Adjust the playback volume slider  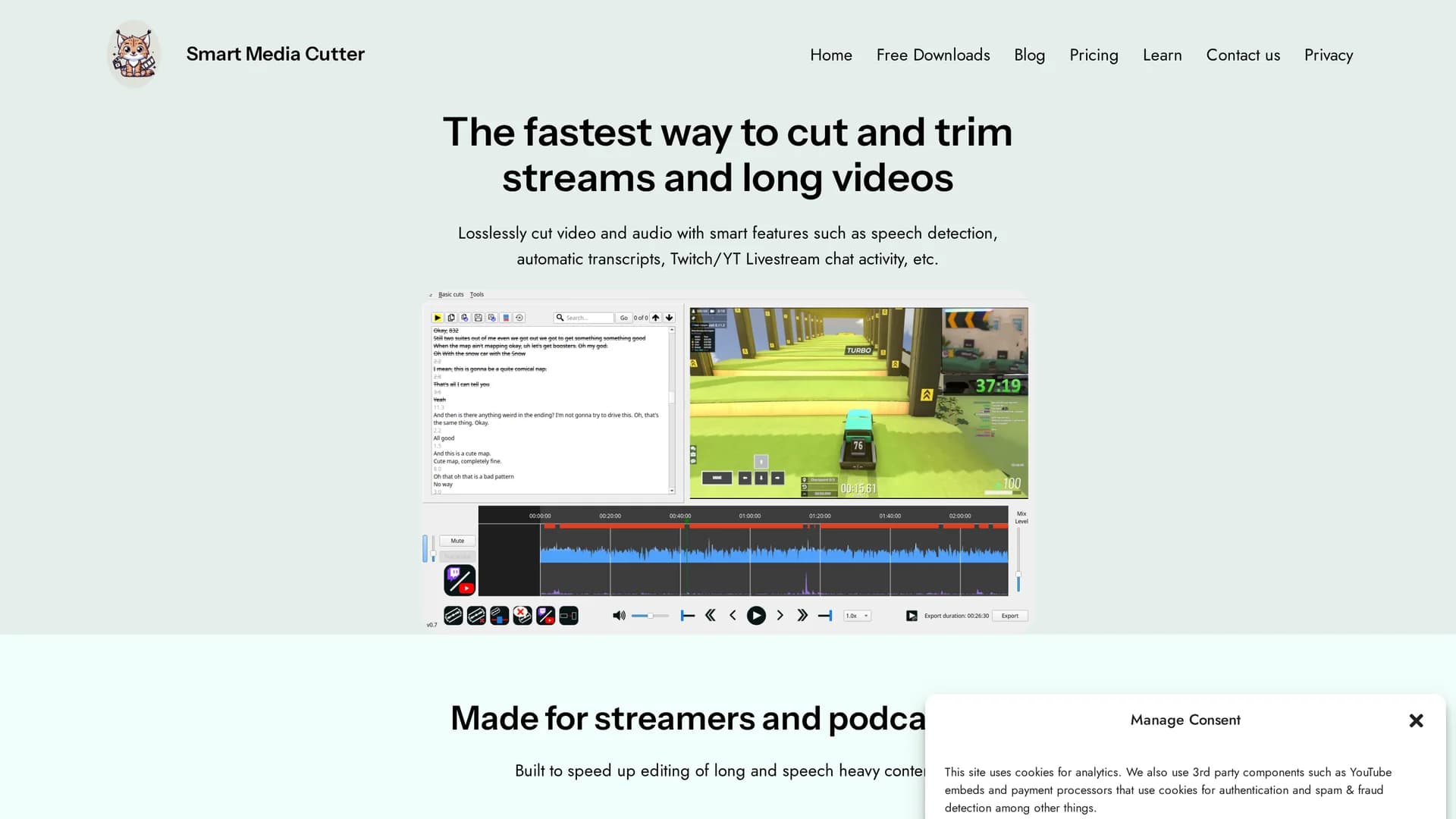click(x=651, y=616)
